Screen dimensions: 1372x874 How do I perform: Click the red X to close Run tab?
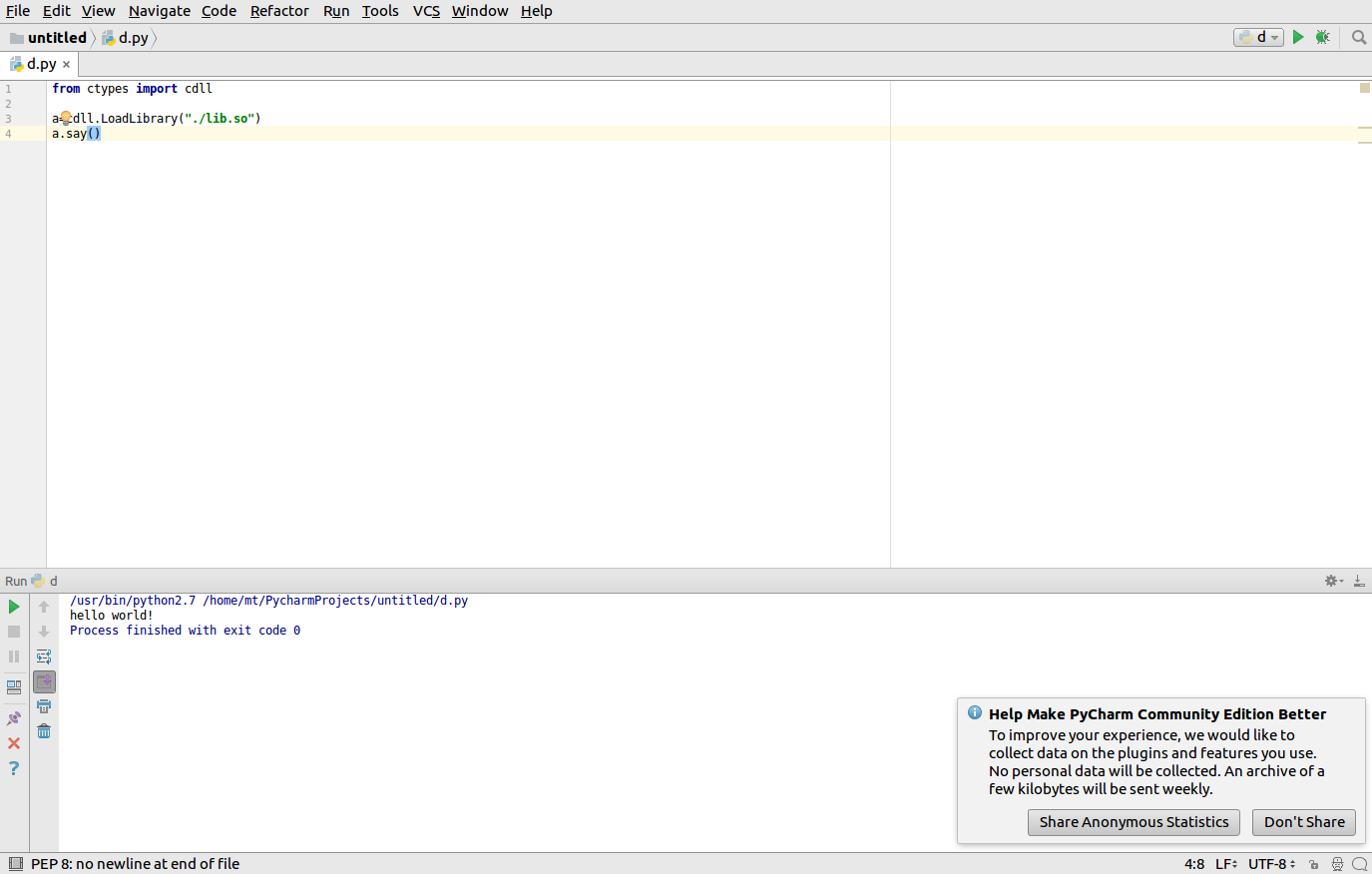coord(14,743)
